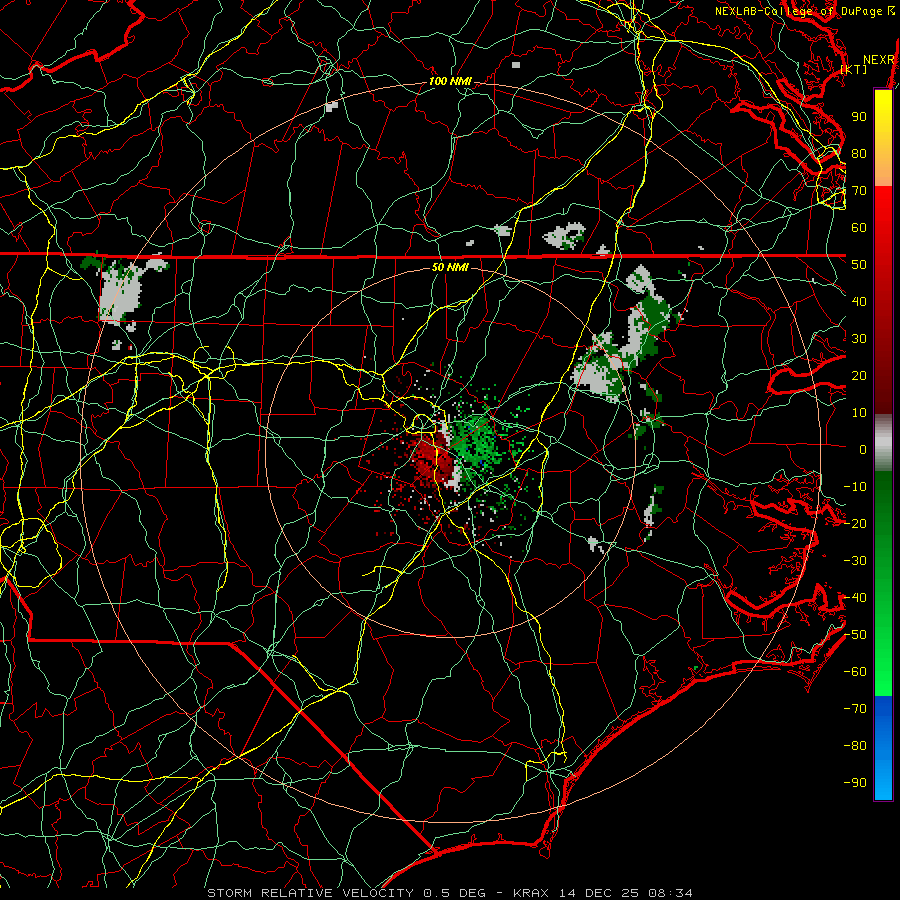Click the positive 40 scale label
The height and width of the screenshot is (900, 900).
pyautogui.click(x=859, y=301)
